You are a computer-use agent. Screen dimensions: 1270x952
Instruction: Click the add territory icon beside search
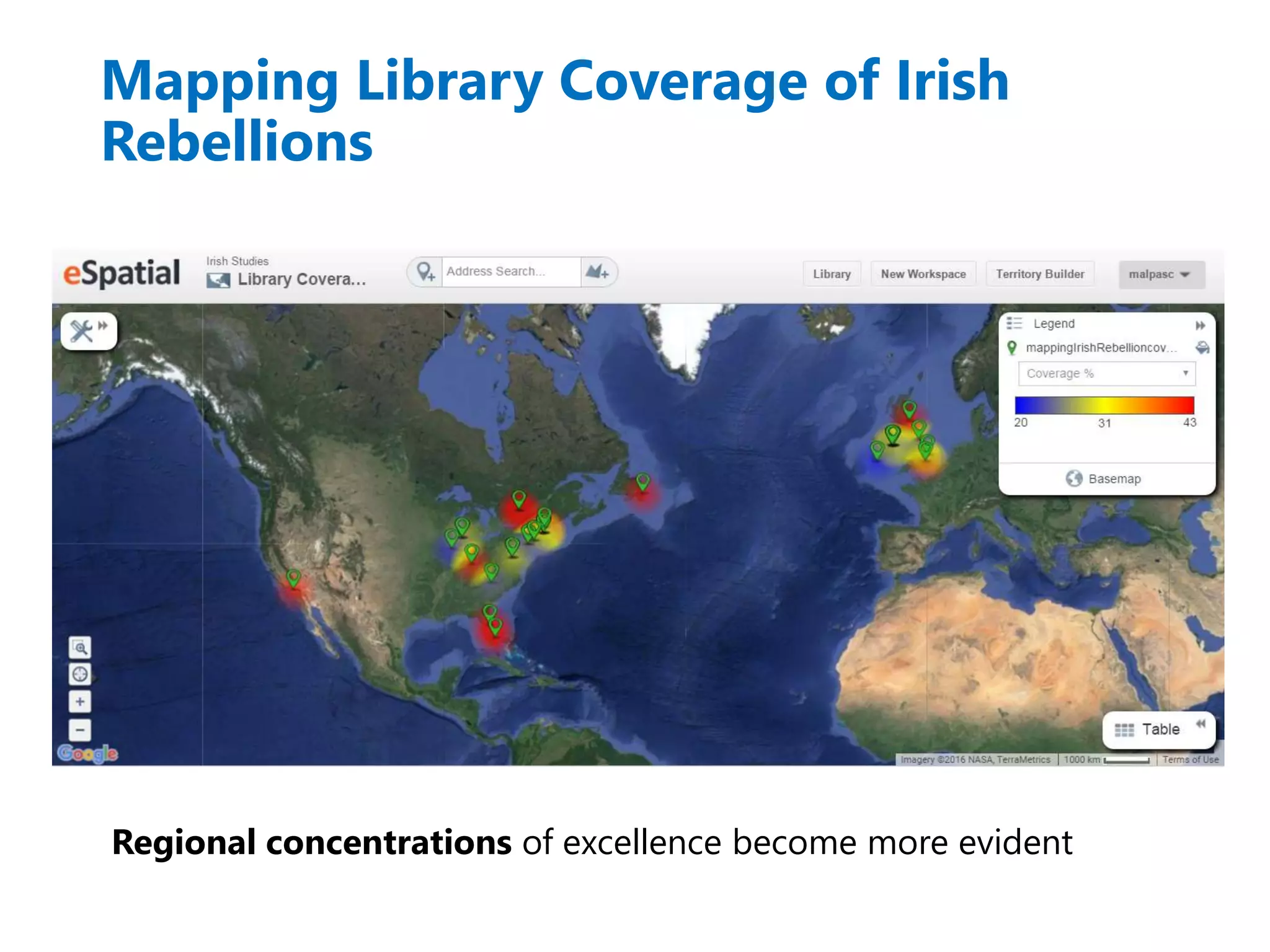point(598,272)
